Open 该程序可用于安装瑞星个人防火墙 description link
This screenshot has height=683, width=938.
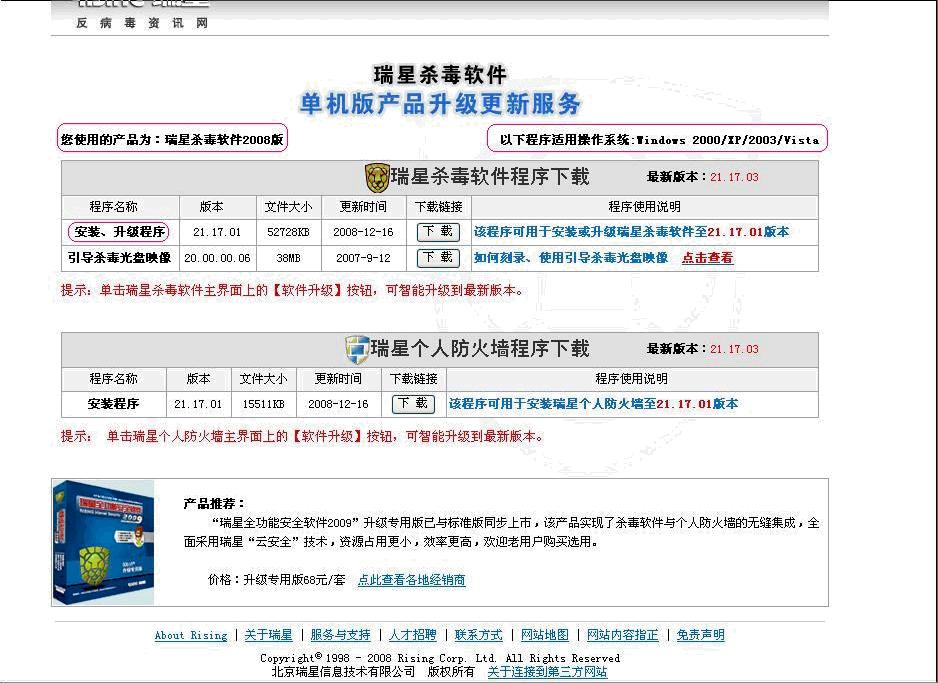coord(593,404)
